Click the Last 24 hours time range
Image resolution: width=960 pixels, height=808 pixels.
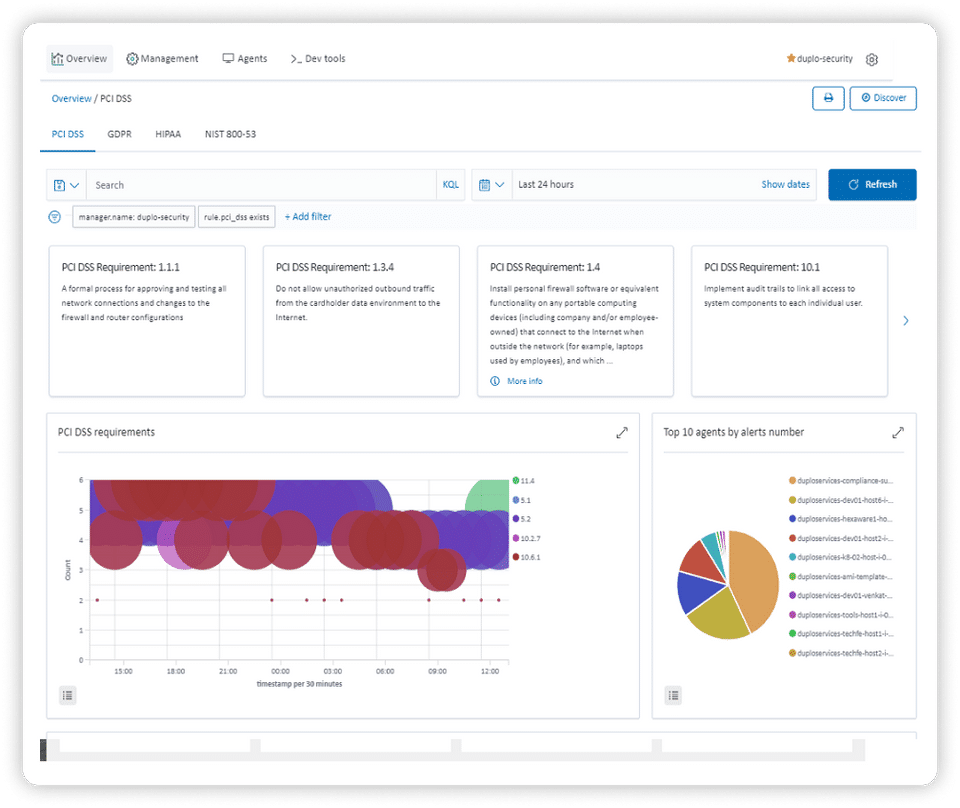coord(546,185)
